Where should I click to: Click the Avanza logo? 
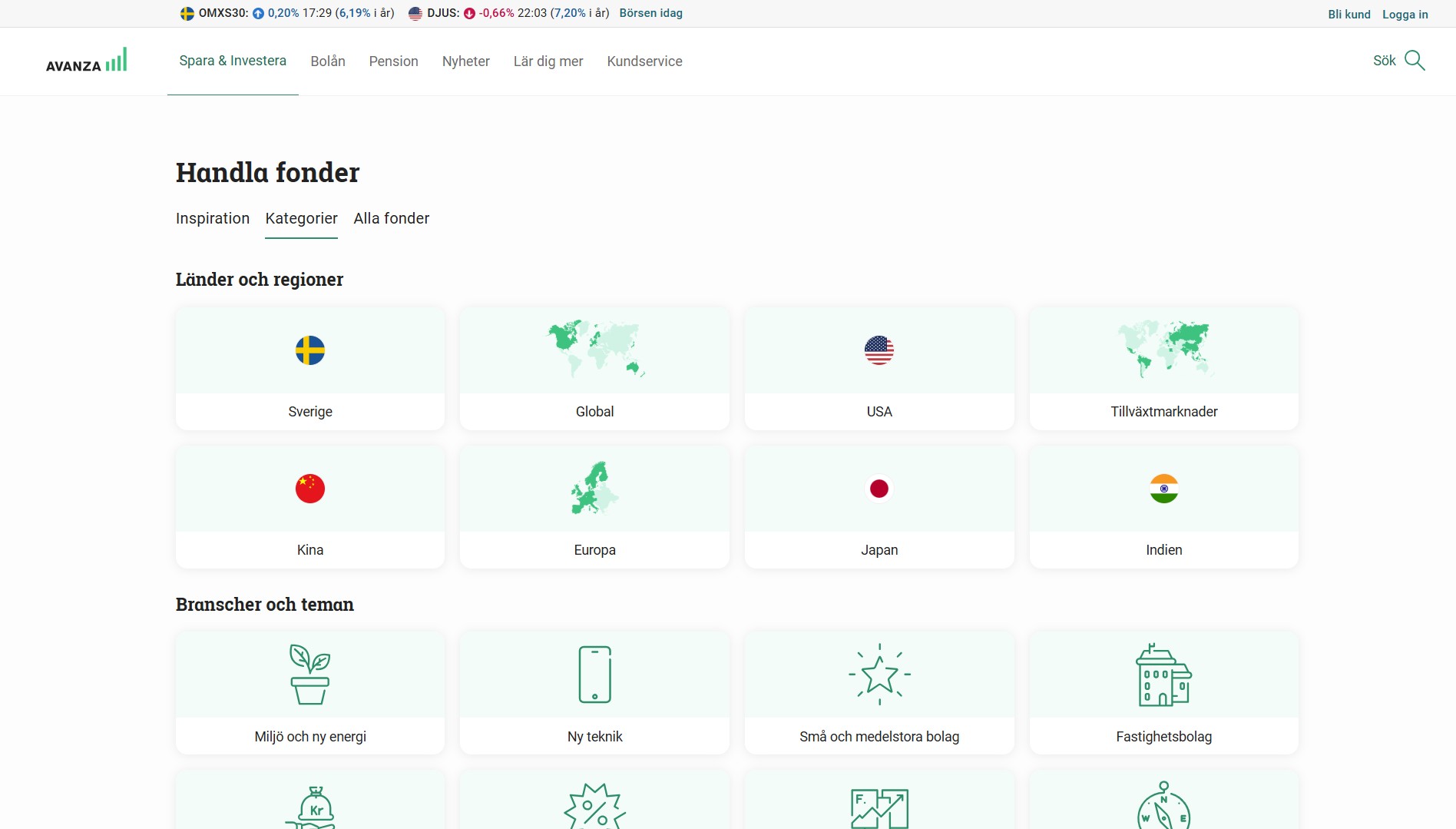click(x=86, y=61)
